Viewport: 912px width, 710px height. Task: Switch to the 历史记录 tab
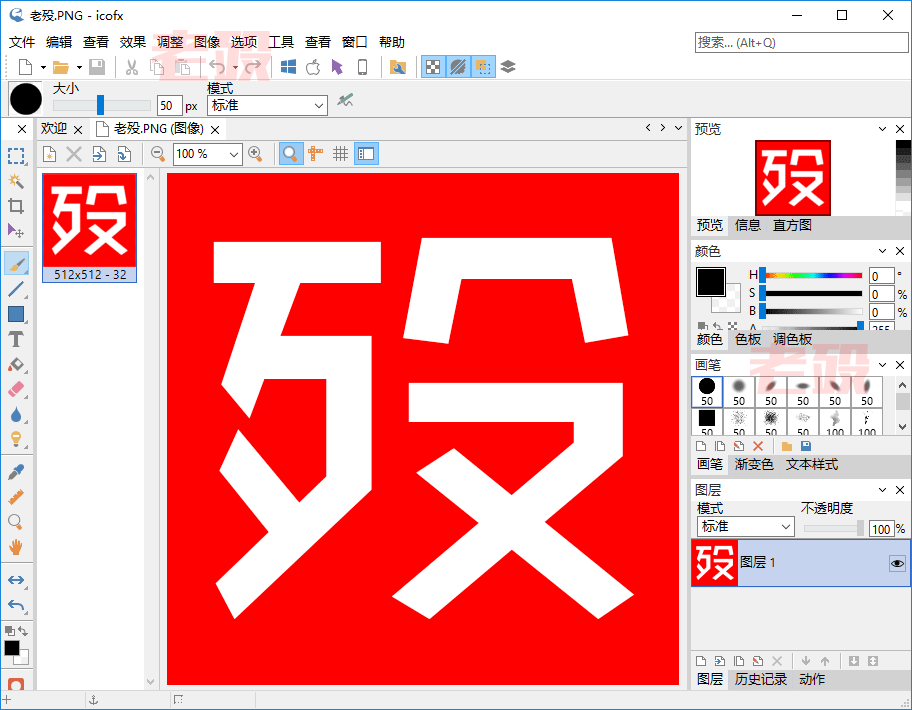(x=761, y=679)
